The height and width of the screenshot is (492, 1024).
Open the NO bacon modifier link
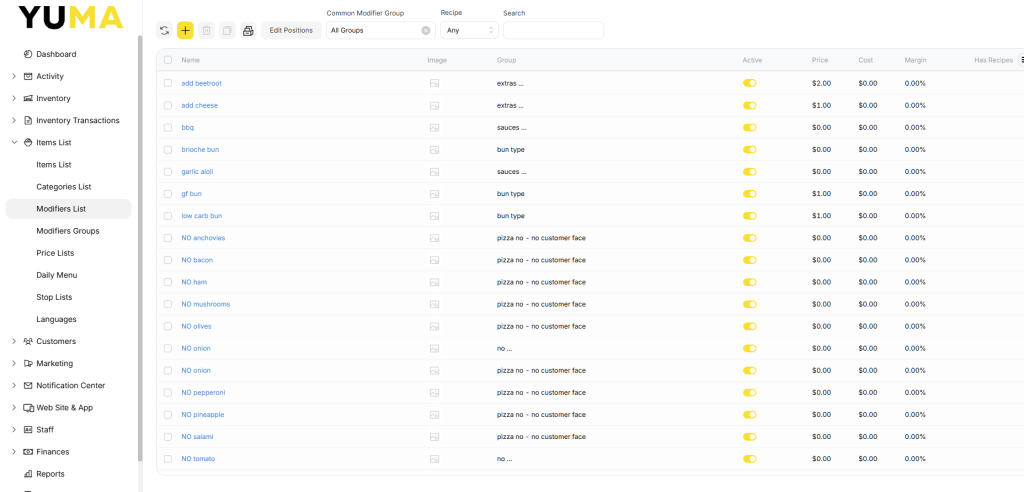[197, 260]
